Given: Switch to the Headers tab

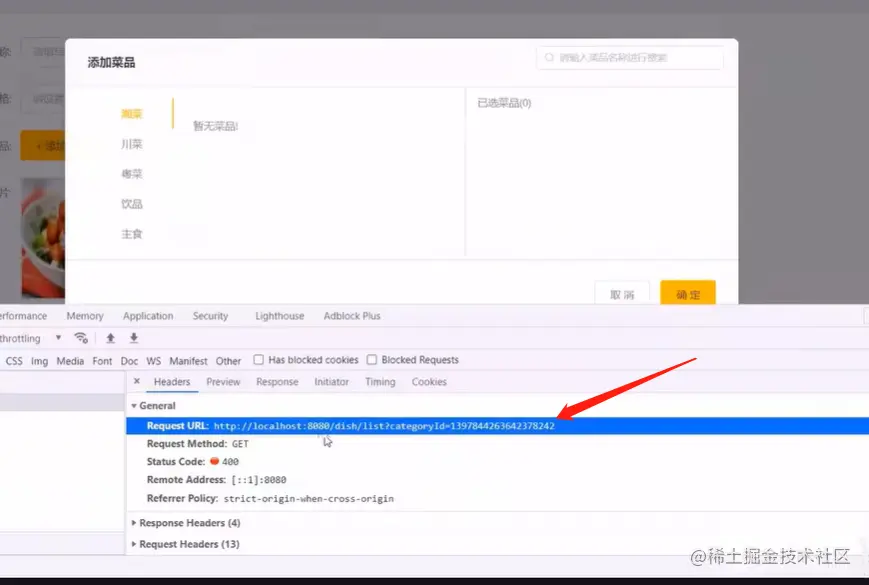Looking at the screenshot, I should [172, 382].
